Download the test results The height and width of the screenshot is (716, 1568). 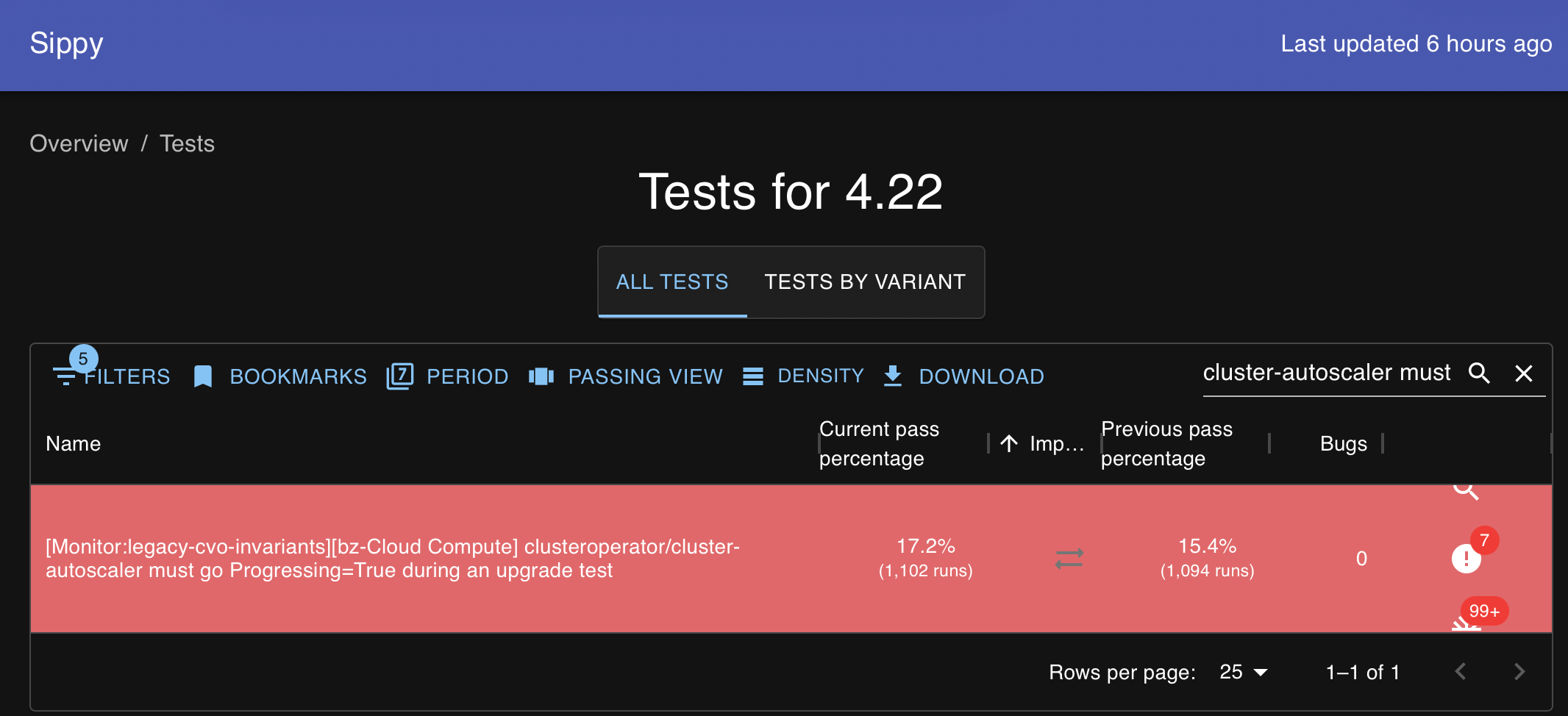coord(964,376)
